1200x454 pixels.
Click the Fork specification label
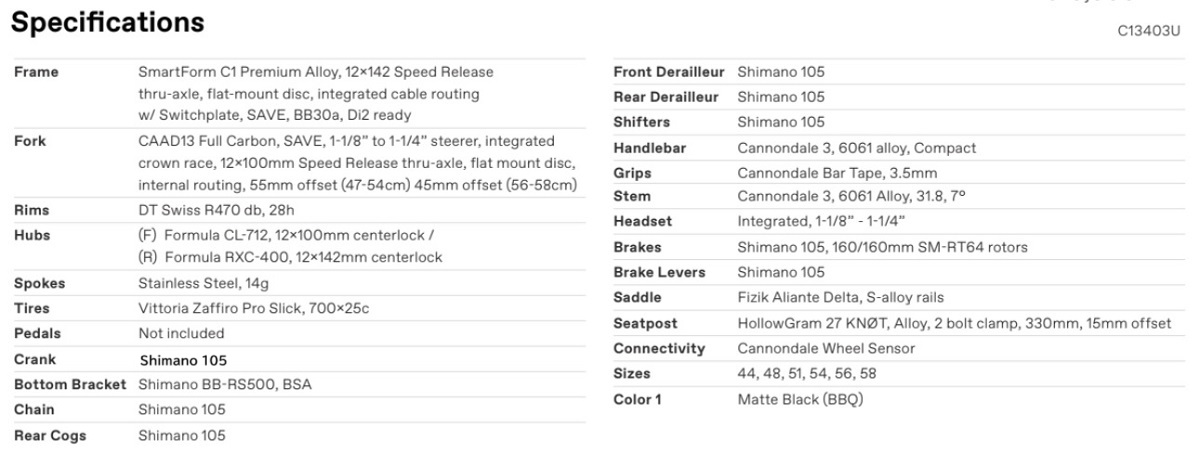click(30, 142)
